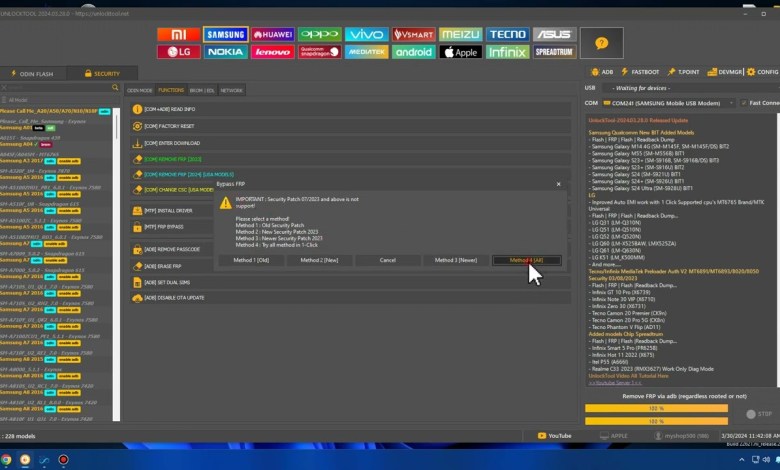Run [MTP] INSTALL DRIVER function
The width and height of the screenshot is (780, 470).
[x=172, y=211]
